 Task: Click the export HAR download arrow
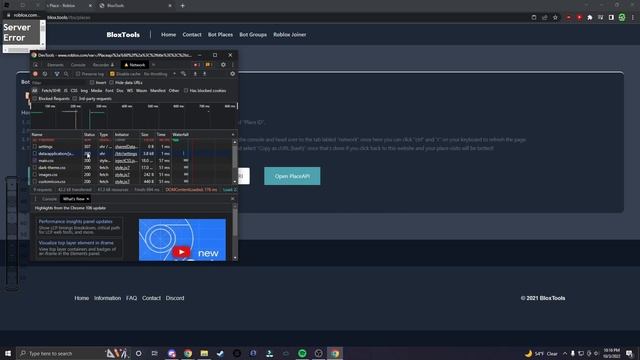(204, 74)
